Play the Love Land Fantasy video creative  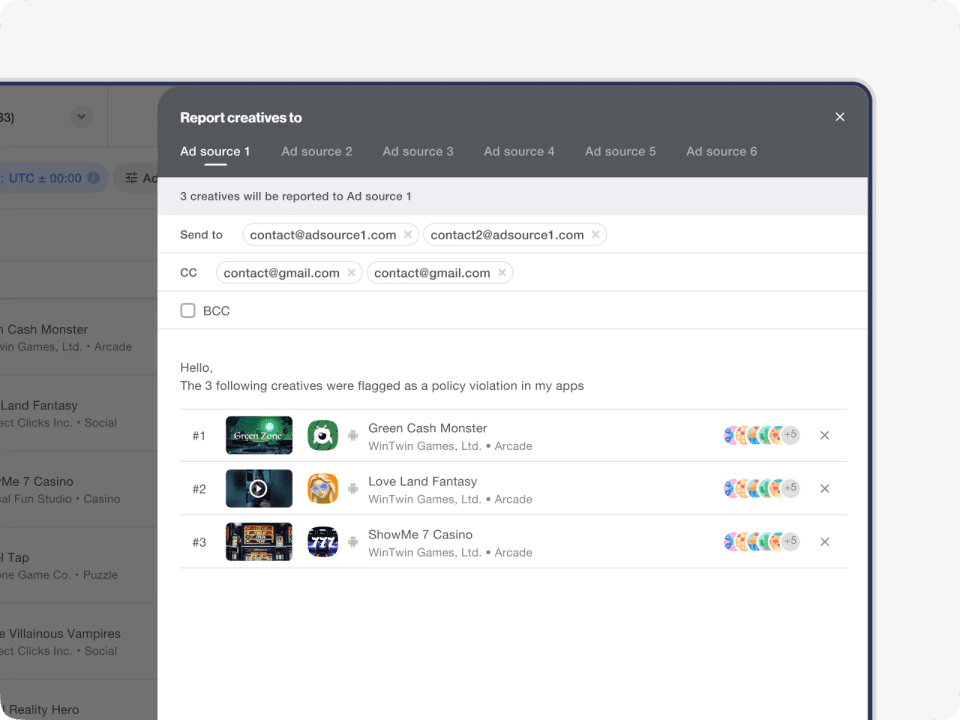tap(259, 489)
